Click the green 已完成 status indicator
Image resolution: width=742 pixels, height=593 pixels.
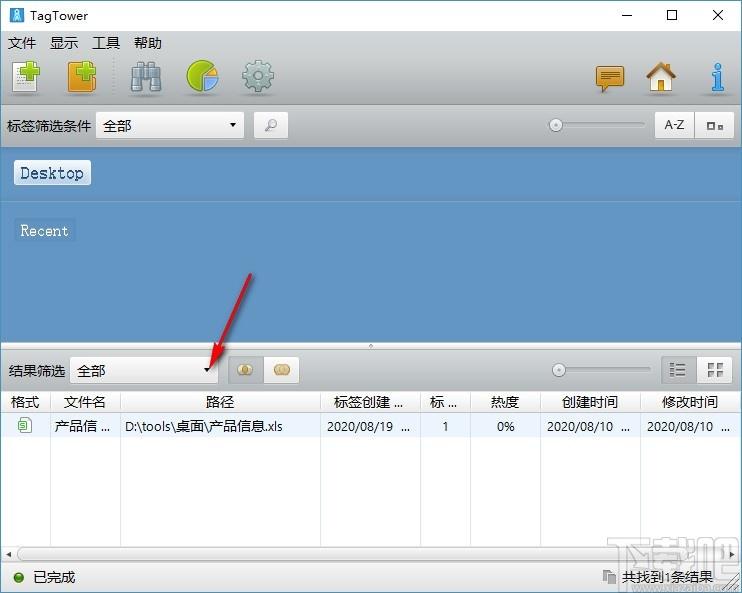click(19, 577)
